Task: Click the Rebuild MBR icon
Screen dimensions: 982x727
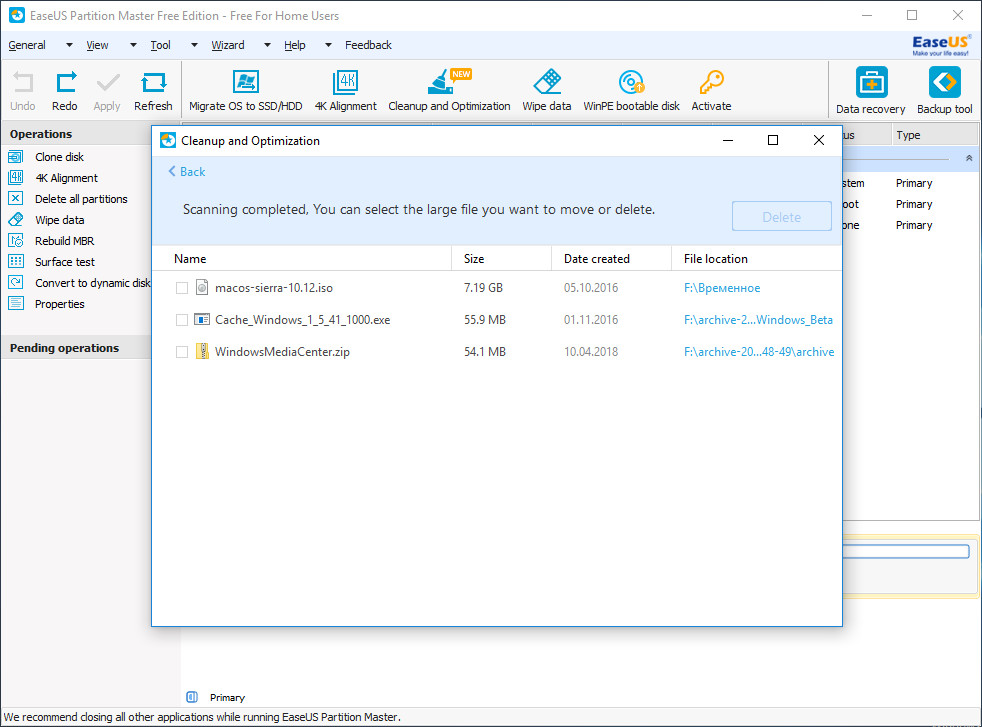Action: click(x=16, y=240)
